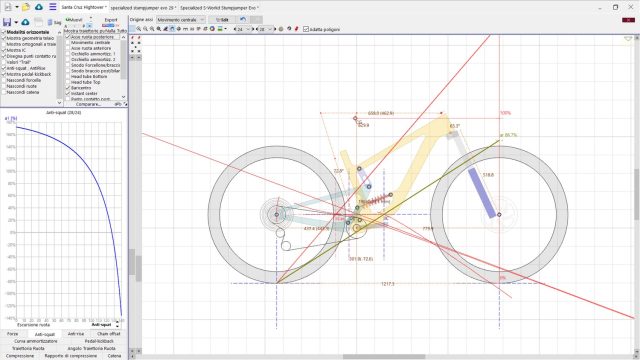Click the trajectory list scroll down arrow
The height and width of the screenshot is (360, 640).
[124, 97]
